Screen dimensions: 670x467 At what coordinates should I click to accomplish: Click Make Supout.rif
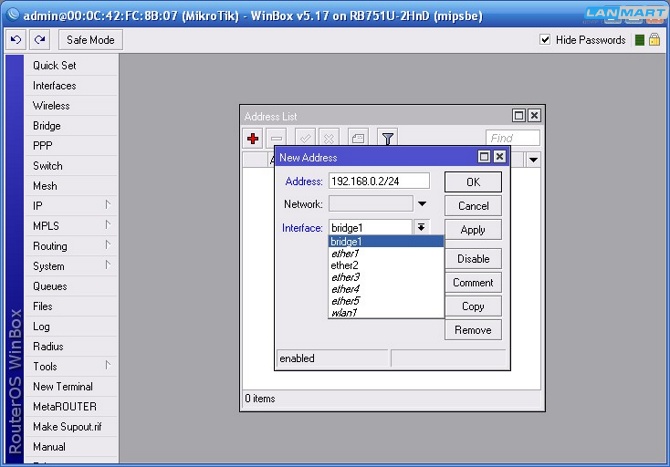71,427
